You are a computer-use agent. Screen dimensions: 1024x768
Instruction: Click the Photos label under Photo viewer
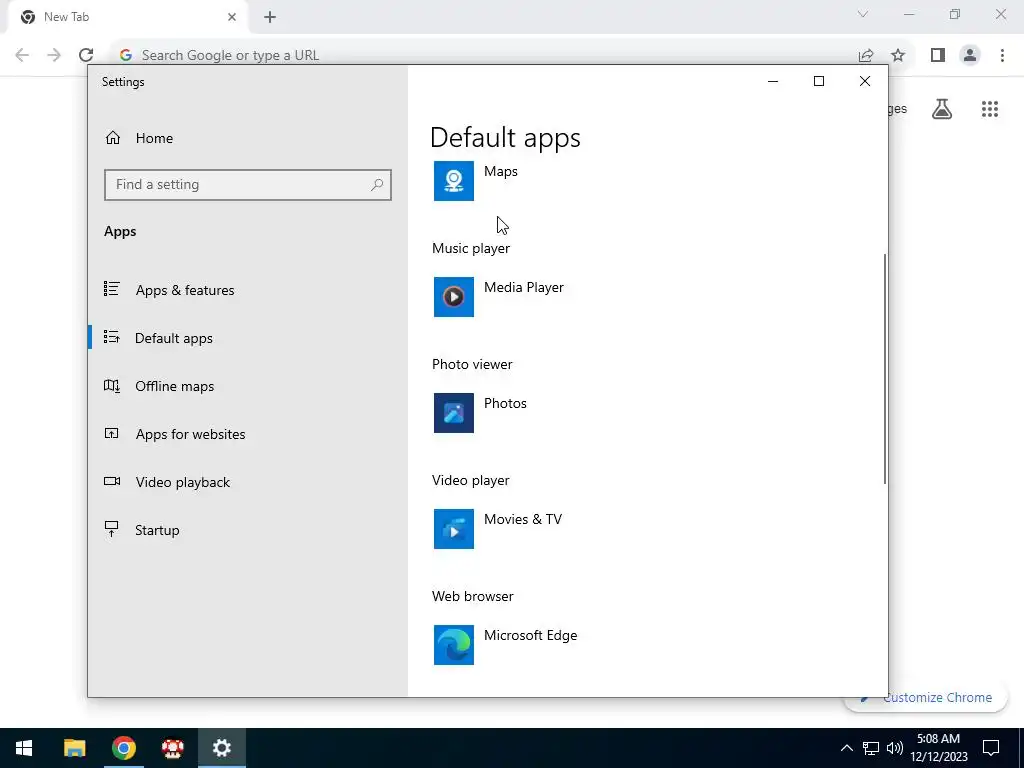tap(505, 404)
